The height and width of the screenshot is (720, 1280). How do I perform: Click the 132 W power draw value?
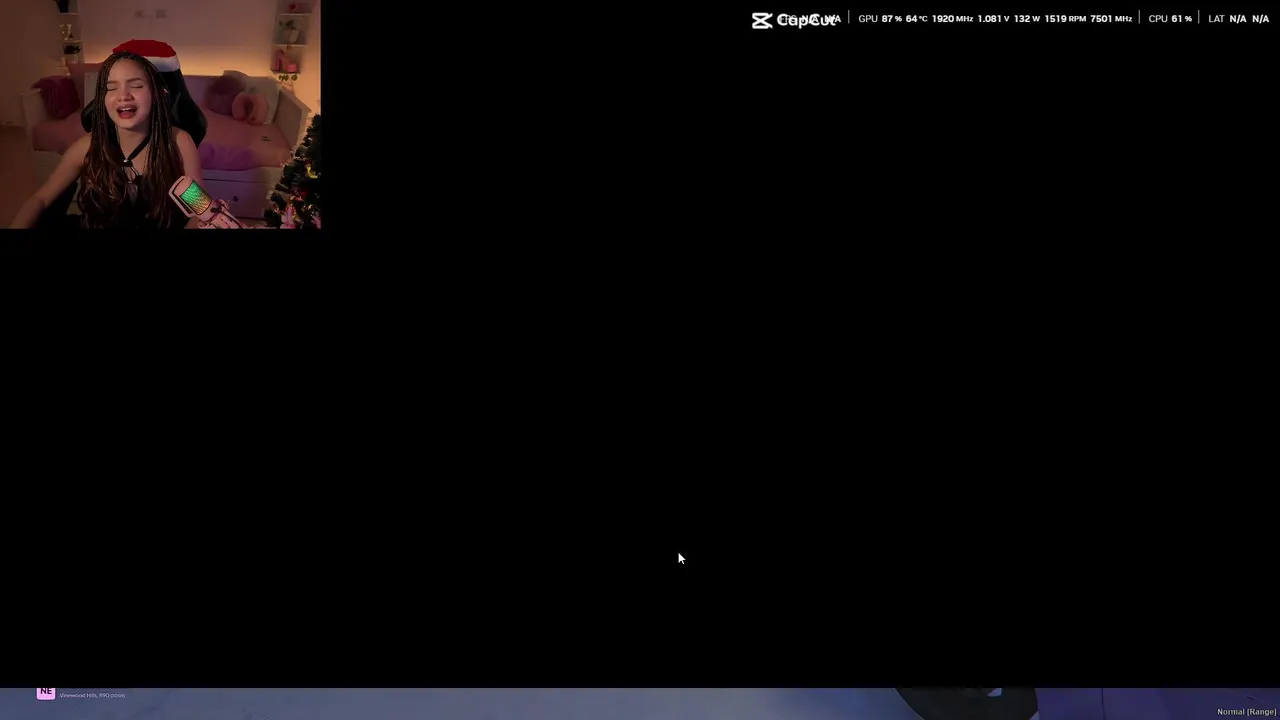tap(1027, 19)
